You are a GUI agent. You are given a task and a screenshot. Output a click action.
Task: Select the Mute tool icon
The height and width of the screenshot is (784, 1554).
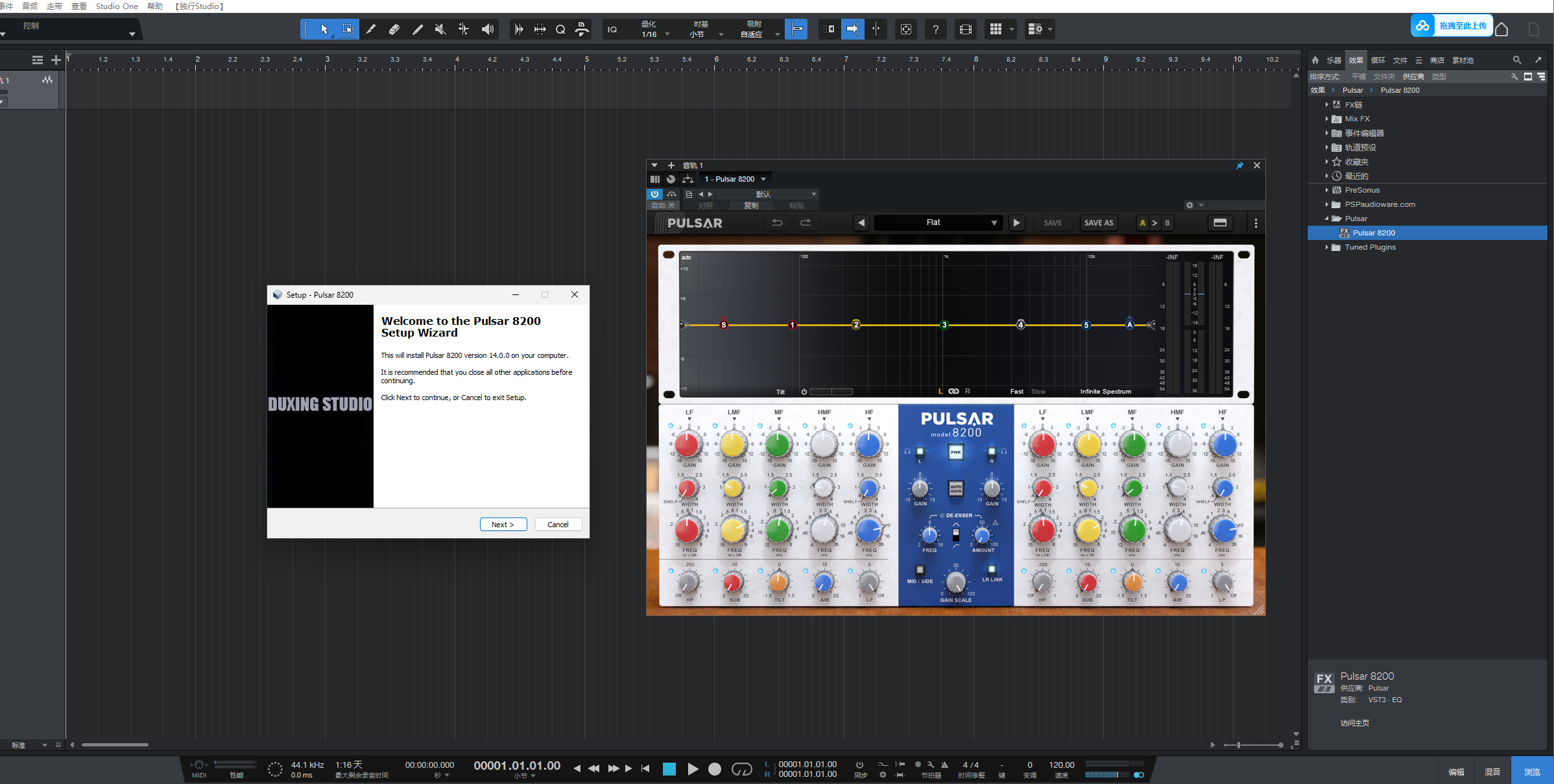click(x=440, y=29)
